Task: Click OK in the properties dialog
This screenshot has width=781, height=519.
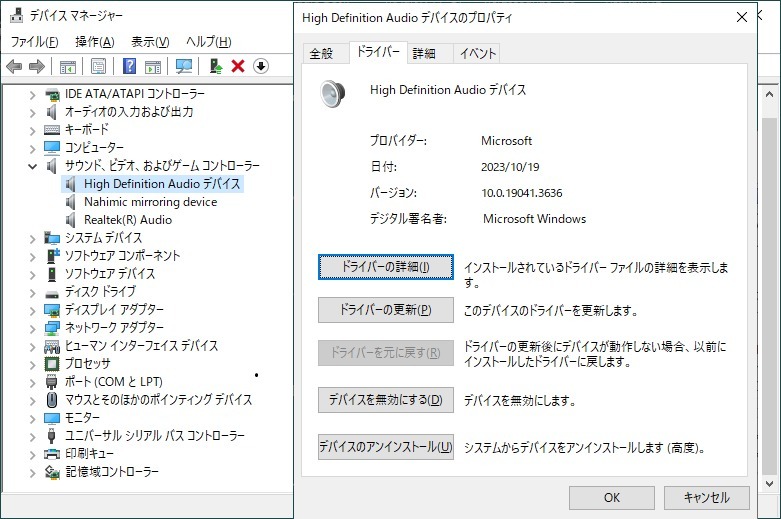Action: [612, 498]
